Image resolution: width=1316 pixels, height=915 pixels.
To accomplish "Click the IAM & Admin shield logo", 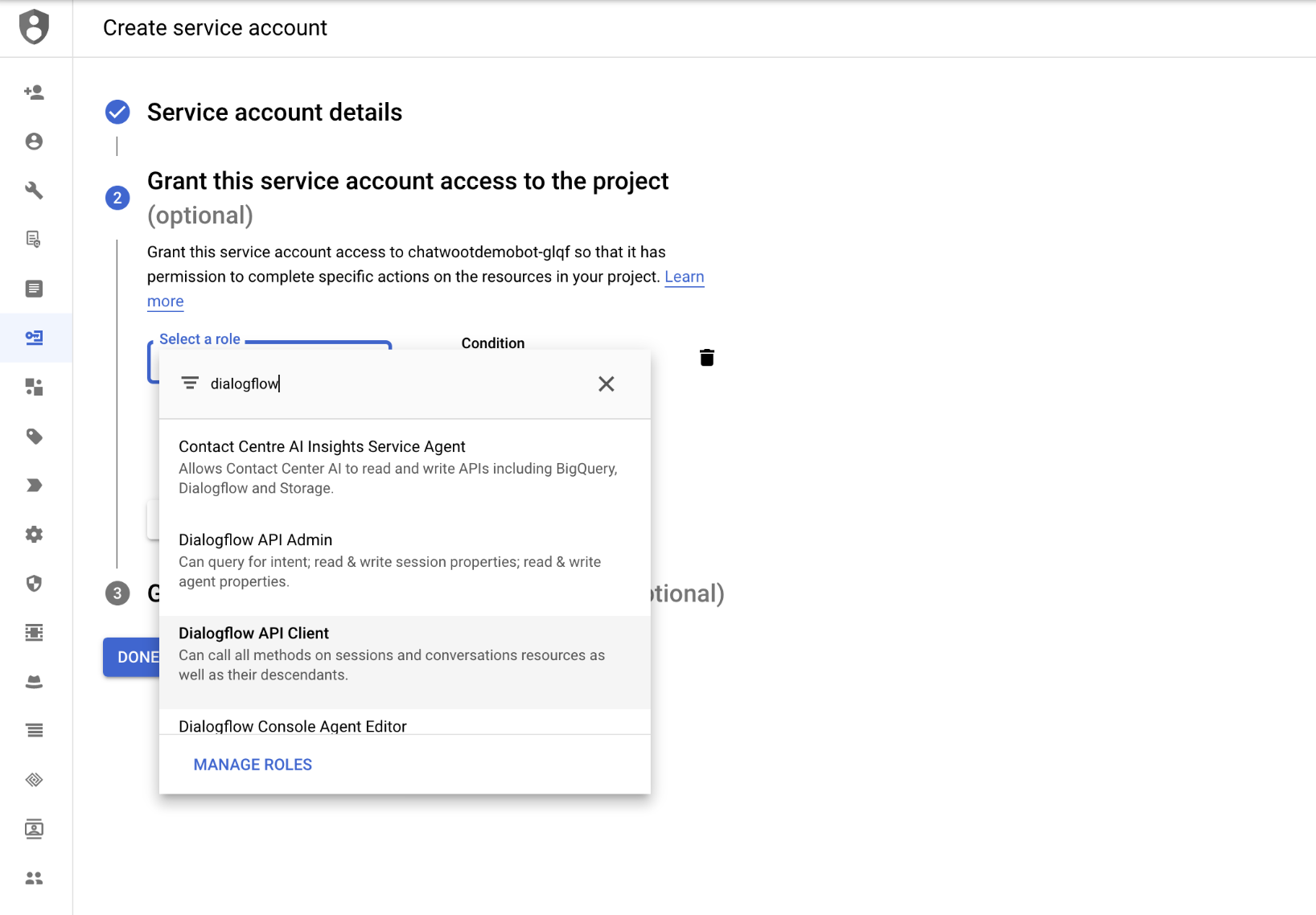I will 34,27.
